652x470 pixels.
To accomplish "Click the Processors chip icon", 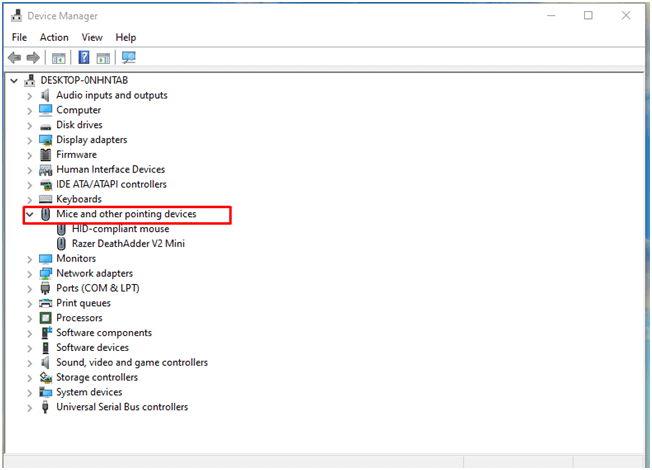I will (x=45, y=318).
